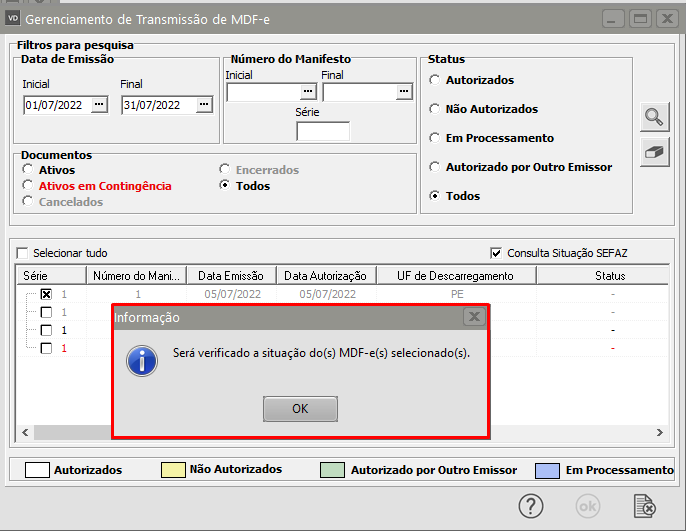
Task: Click the Final manifest number field
Action: pos(360,92)
